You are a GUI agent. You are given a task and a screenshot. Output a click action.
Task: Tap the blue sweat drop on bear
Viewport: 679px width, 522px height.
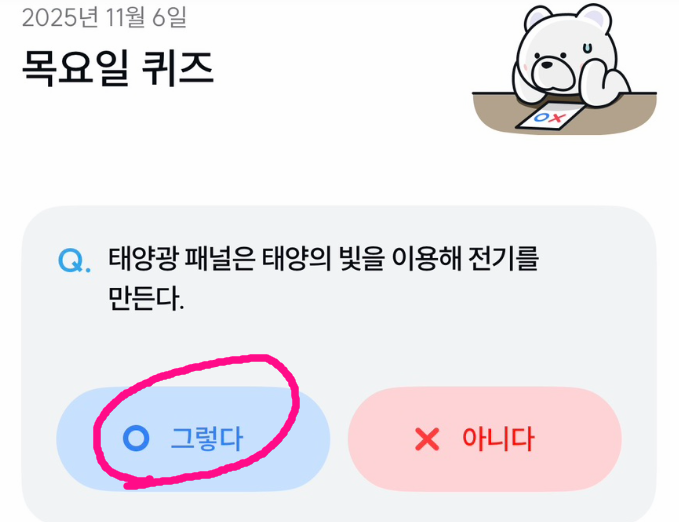coord(587,47)
